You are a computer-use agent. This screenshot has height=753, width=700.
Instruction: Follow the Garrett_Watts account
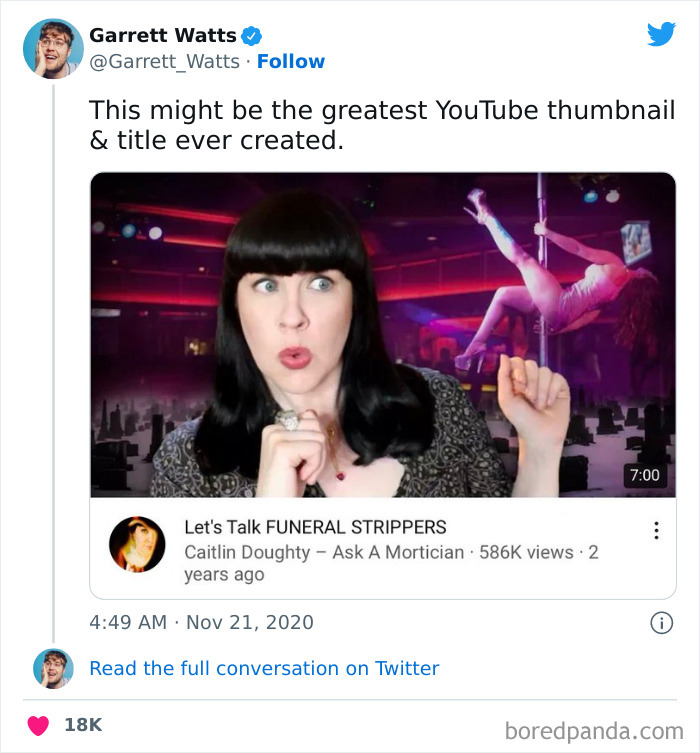(x=291, y=62)
